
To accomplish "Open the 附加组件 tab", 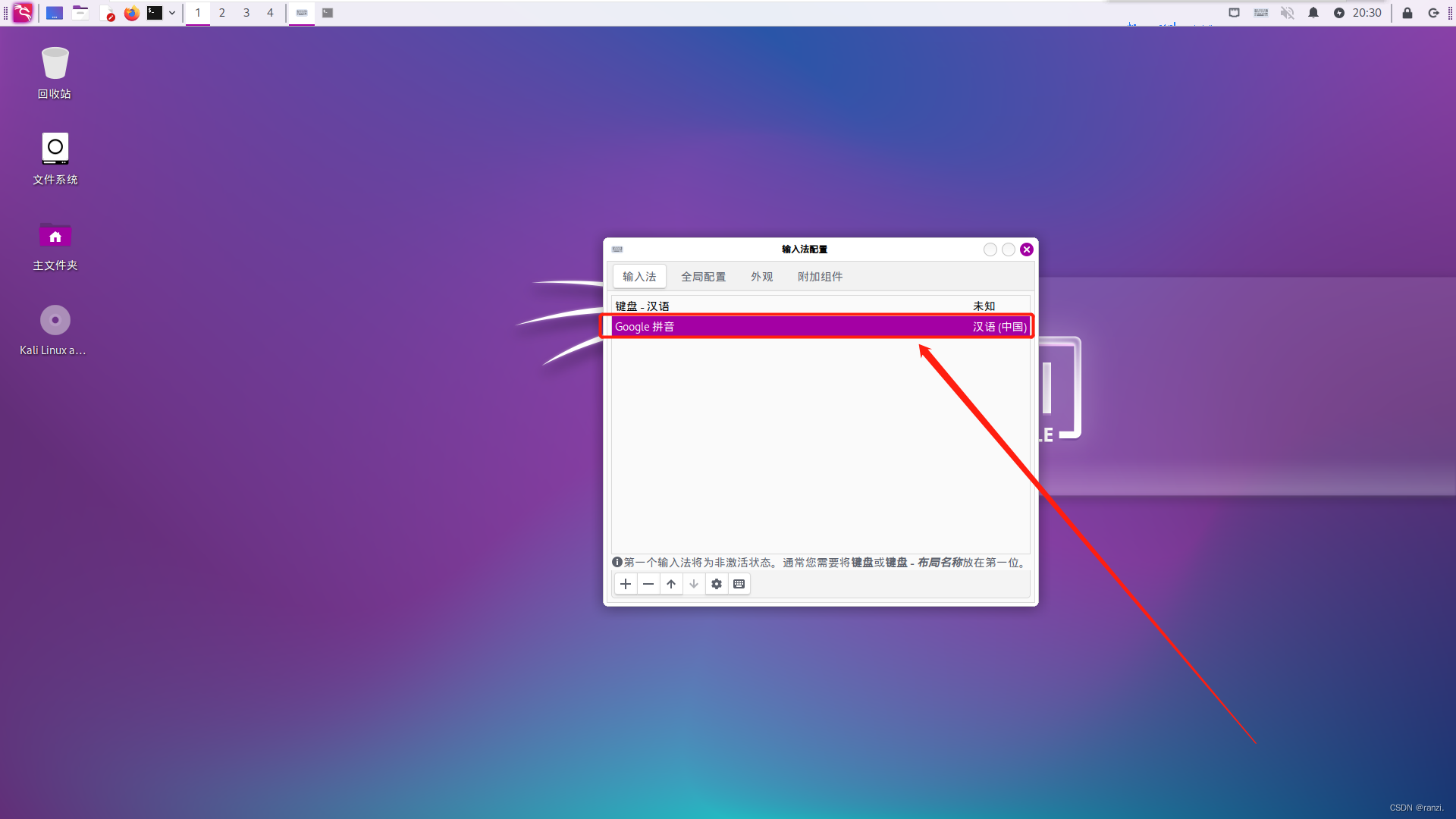I will (x=820, y=277).
